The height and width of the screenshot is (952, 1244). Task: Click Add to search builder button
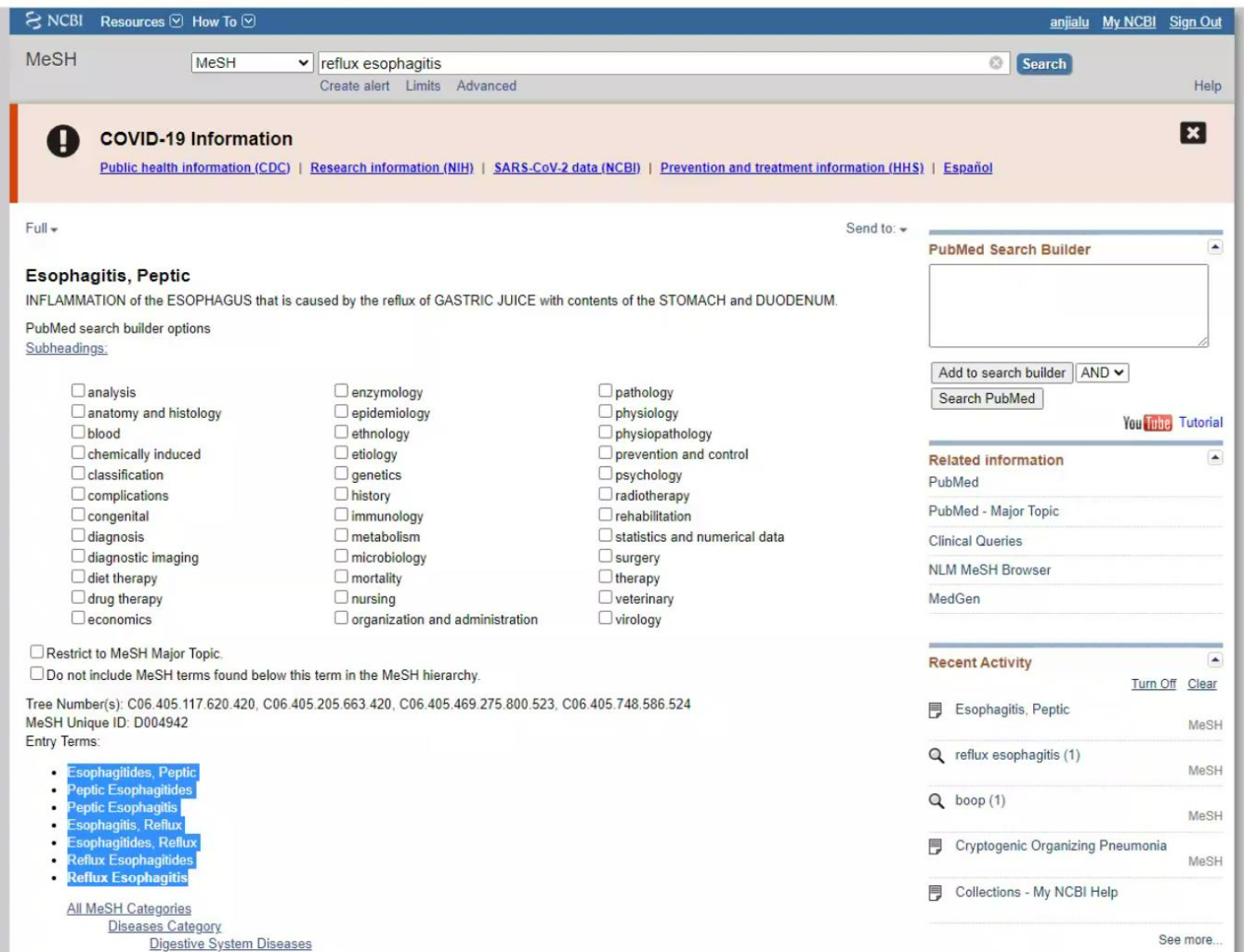[1002, 372]
